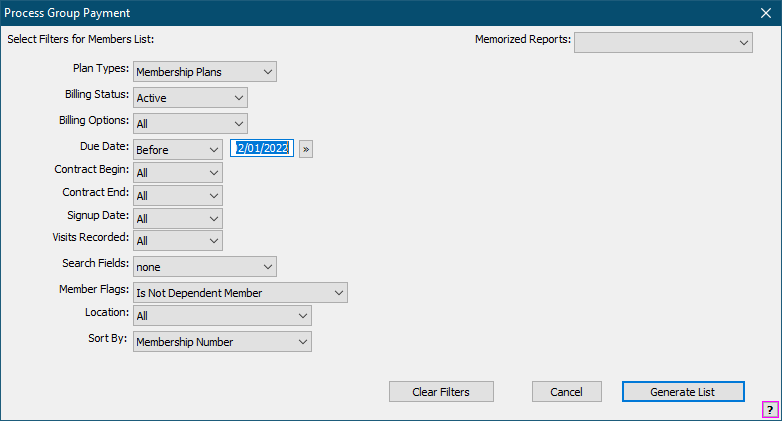This screenshot has width=782, height=421.
Task: Click the Cancel button
Action: tap(566, 392)
